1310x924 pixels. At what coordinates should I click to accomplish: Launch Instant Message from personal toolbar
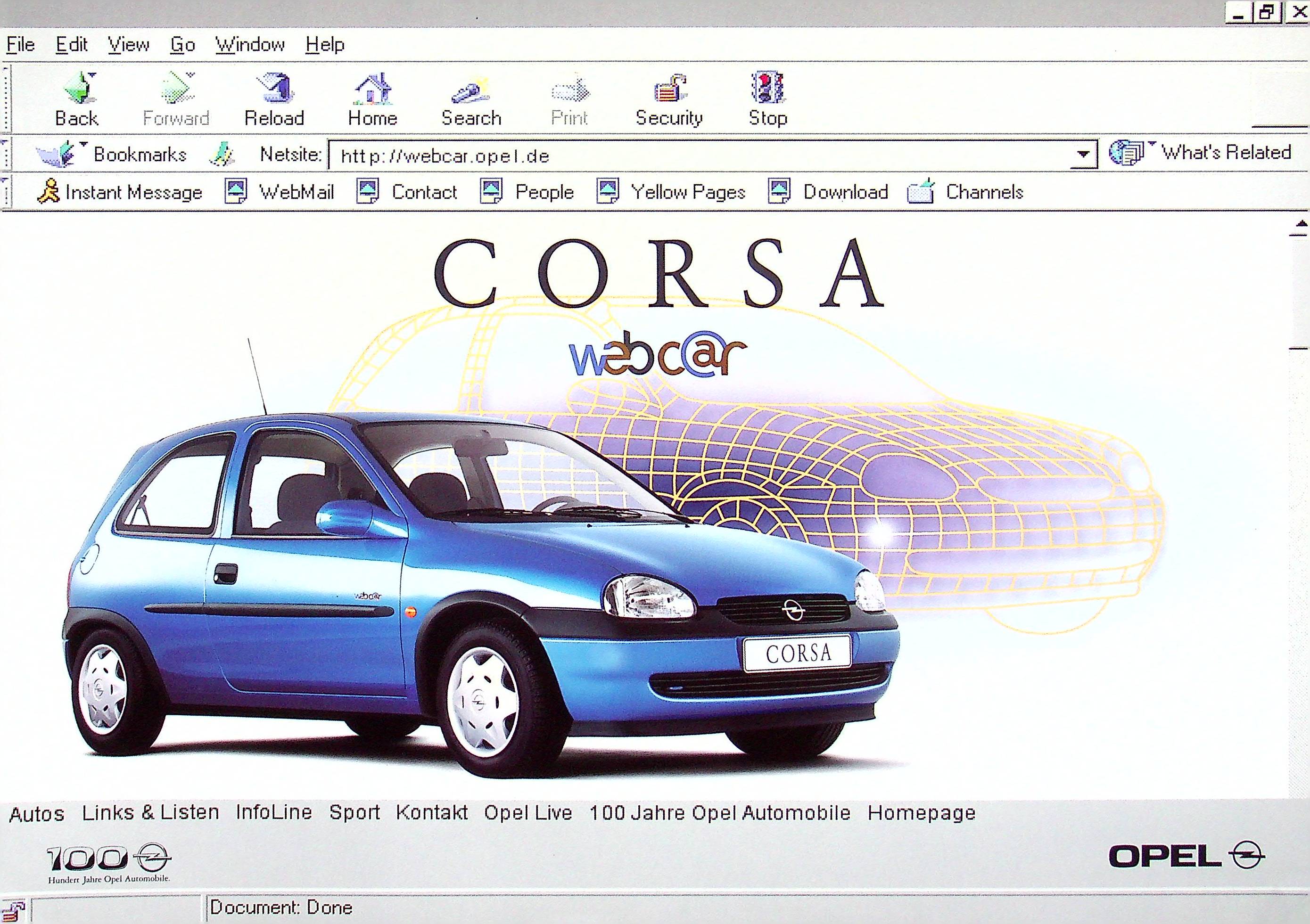pyautogui.click(x=119, y=192)
